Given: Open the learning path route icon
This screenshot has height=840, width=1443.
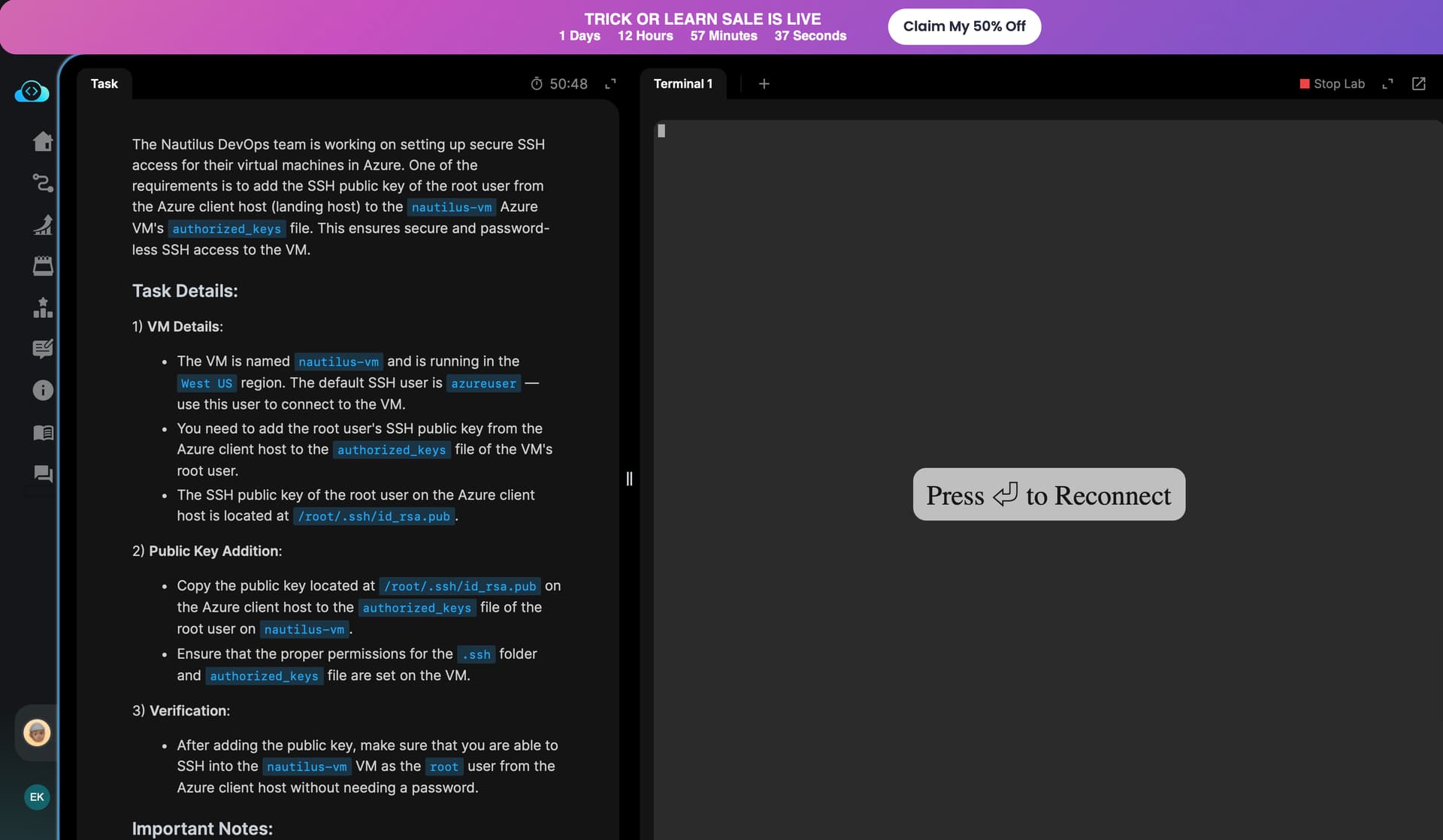Looking at the screenshot, I should 43,183.
